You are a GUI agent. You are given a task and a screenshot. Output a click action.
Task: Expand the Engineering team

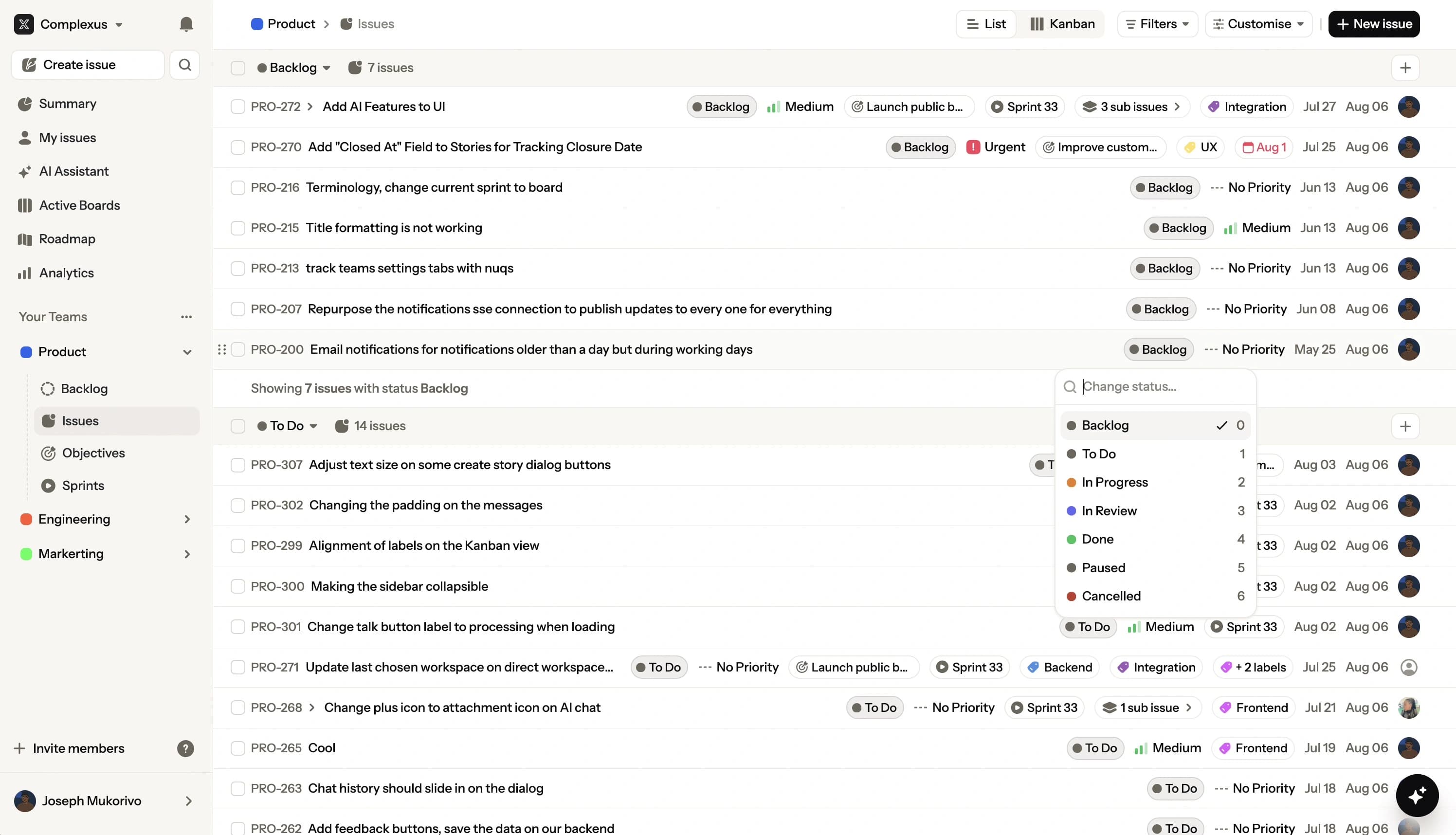pos(187,519)
